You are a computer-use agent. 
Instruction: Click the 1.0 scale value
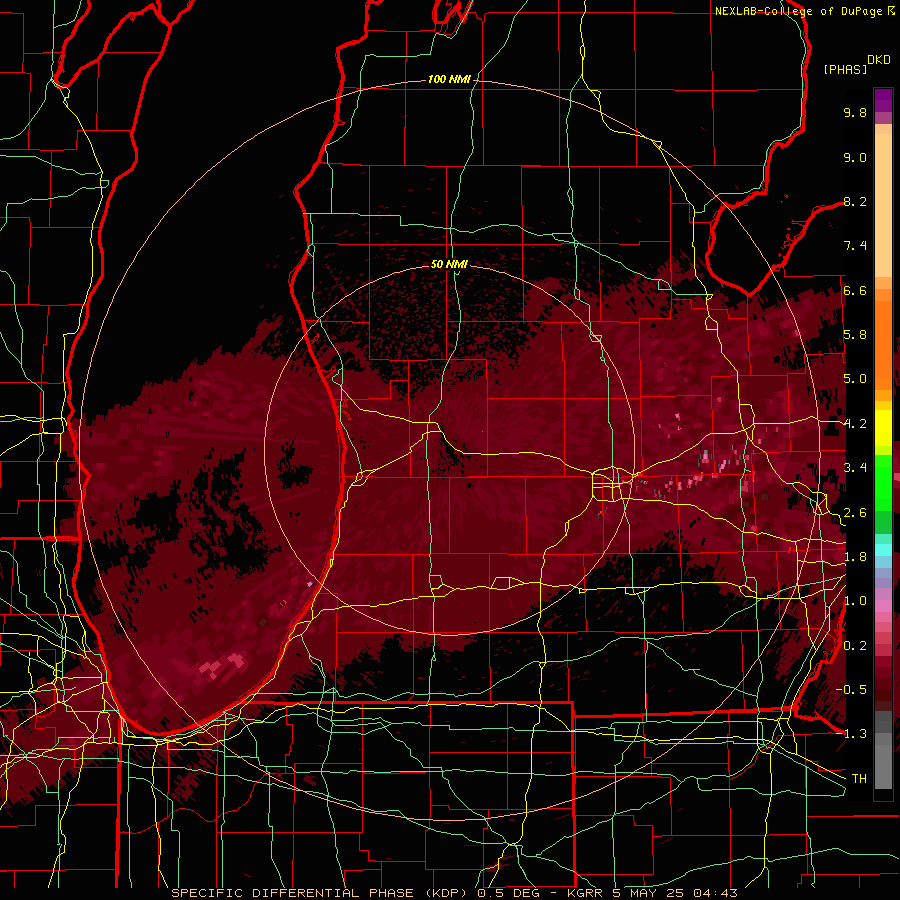[855, 601]
